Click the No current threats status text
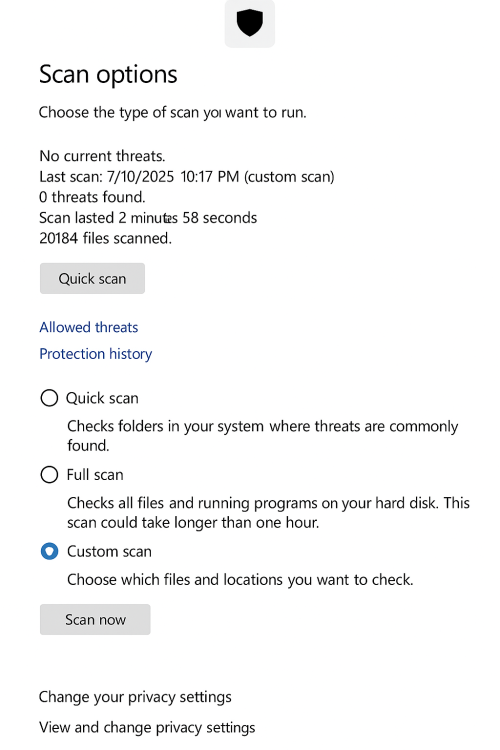Screen dimensions: 500x750 pos(102,156)
